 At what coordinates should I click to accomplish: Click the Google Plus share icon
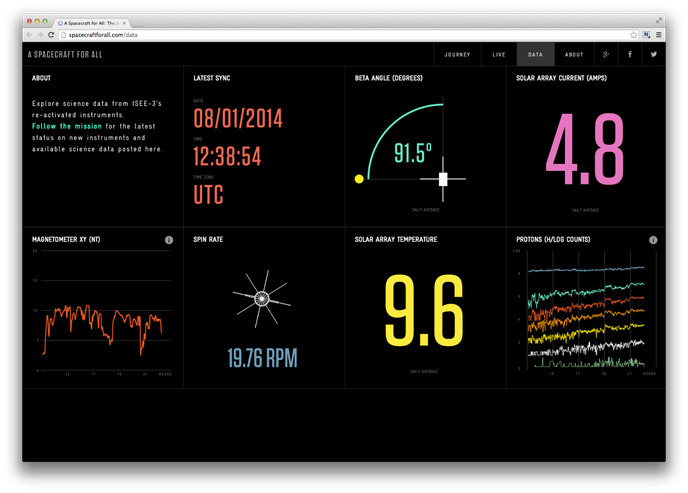607,55
